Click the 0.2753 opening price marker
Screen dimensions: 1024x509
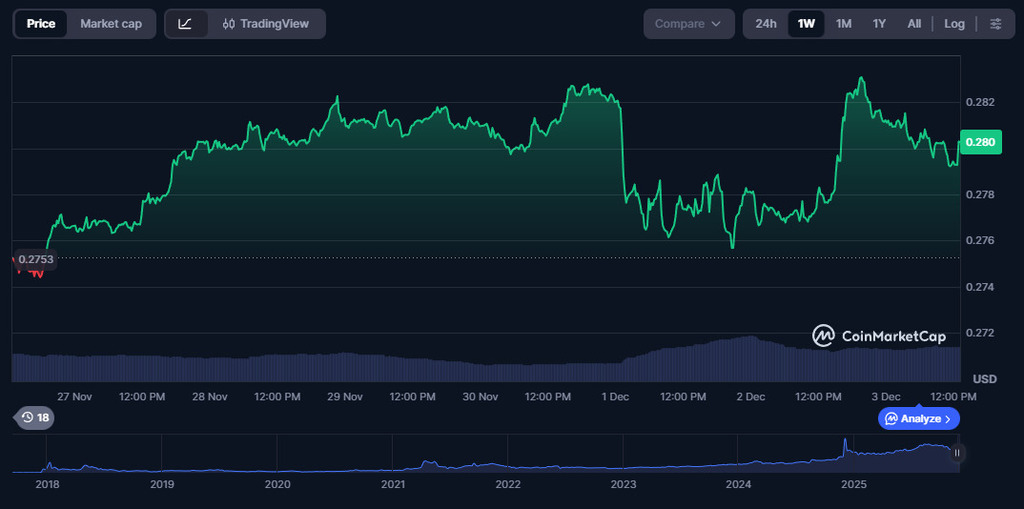36,259
